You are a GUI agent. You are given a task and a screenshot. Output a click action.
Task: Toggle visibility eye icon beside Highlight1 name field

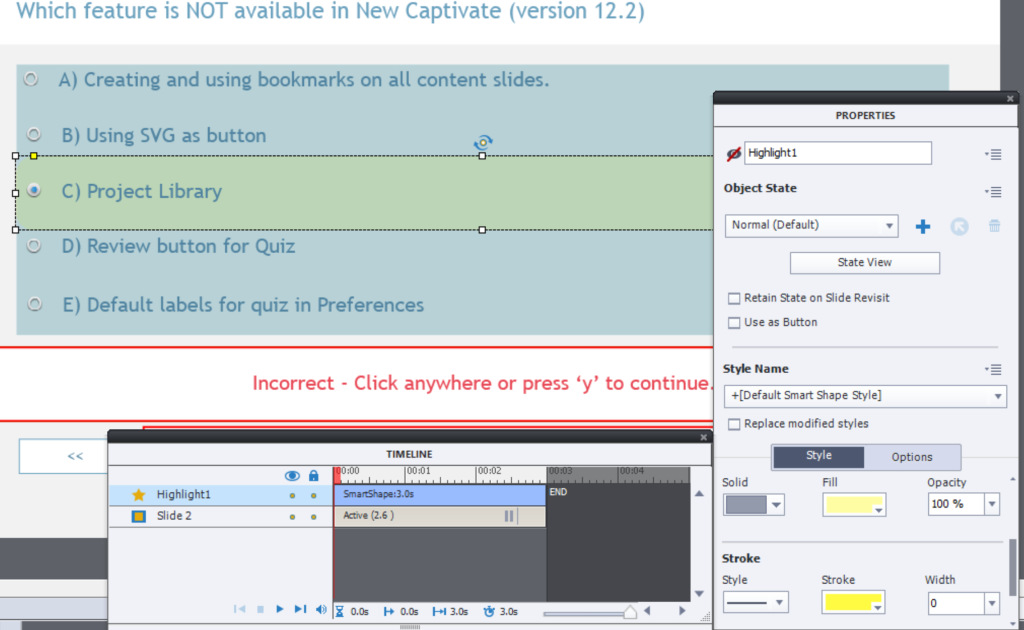734,154
